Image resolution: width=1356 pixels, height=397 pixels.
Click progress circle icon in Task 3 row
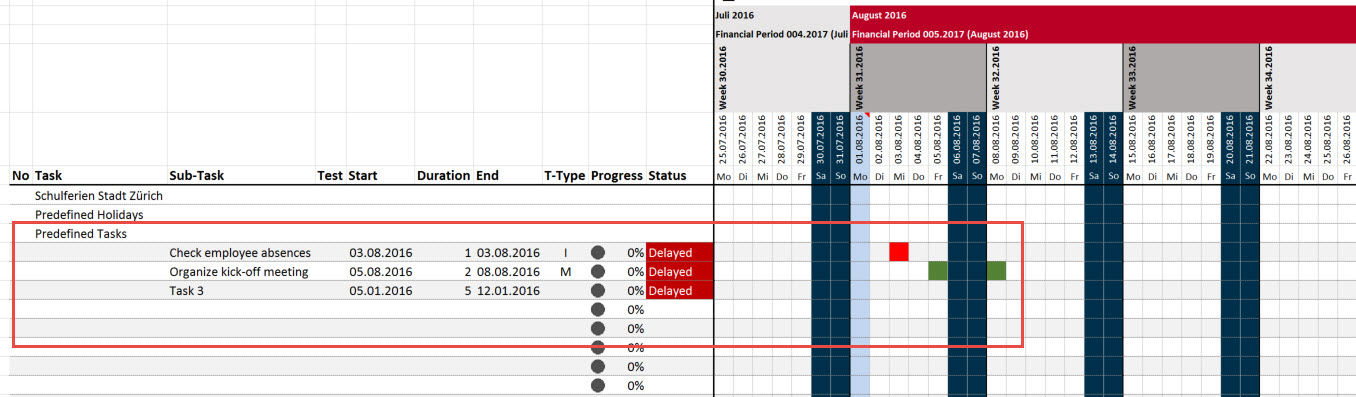tap(598, 290)
